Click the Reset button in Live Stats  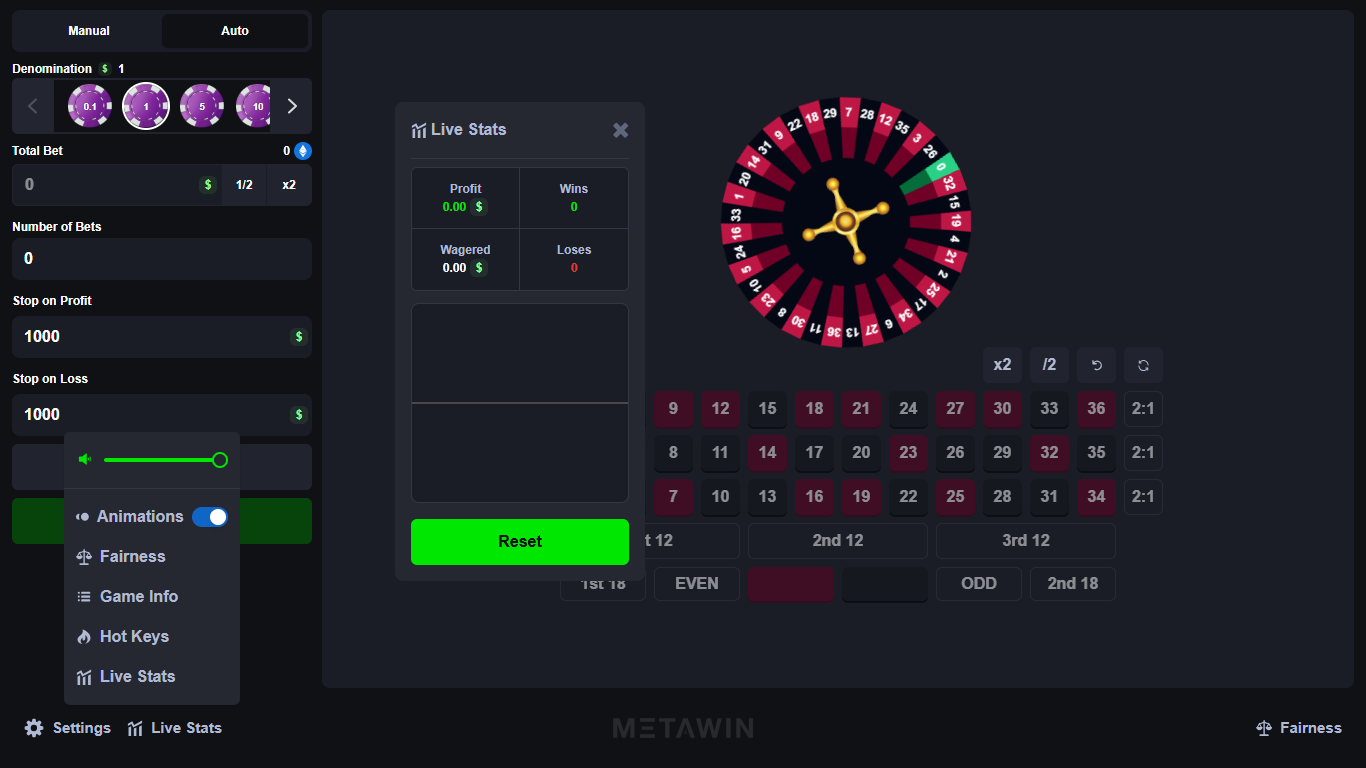click(520, 542)
